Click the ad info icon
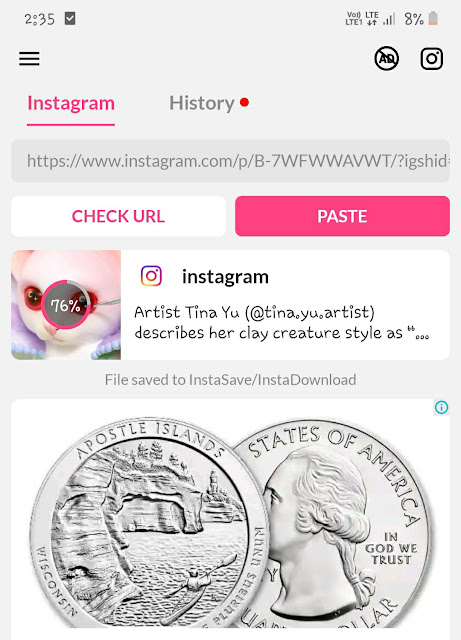461x640 pixels. [x=441, y=407]
